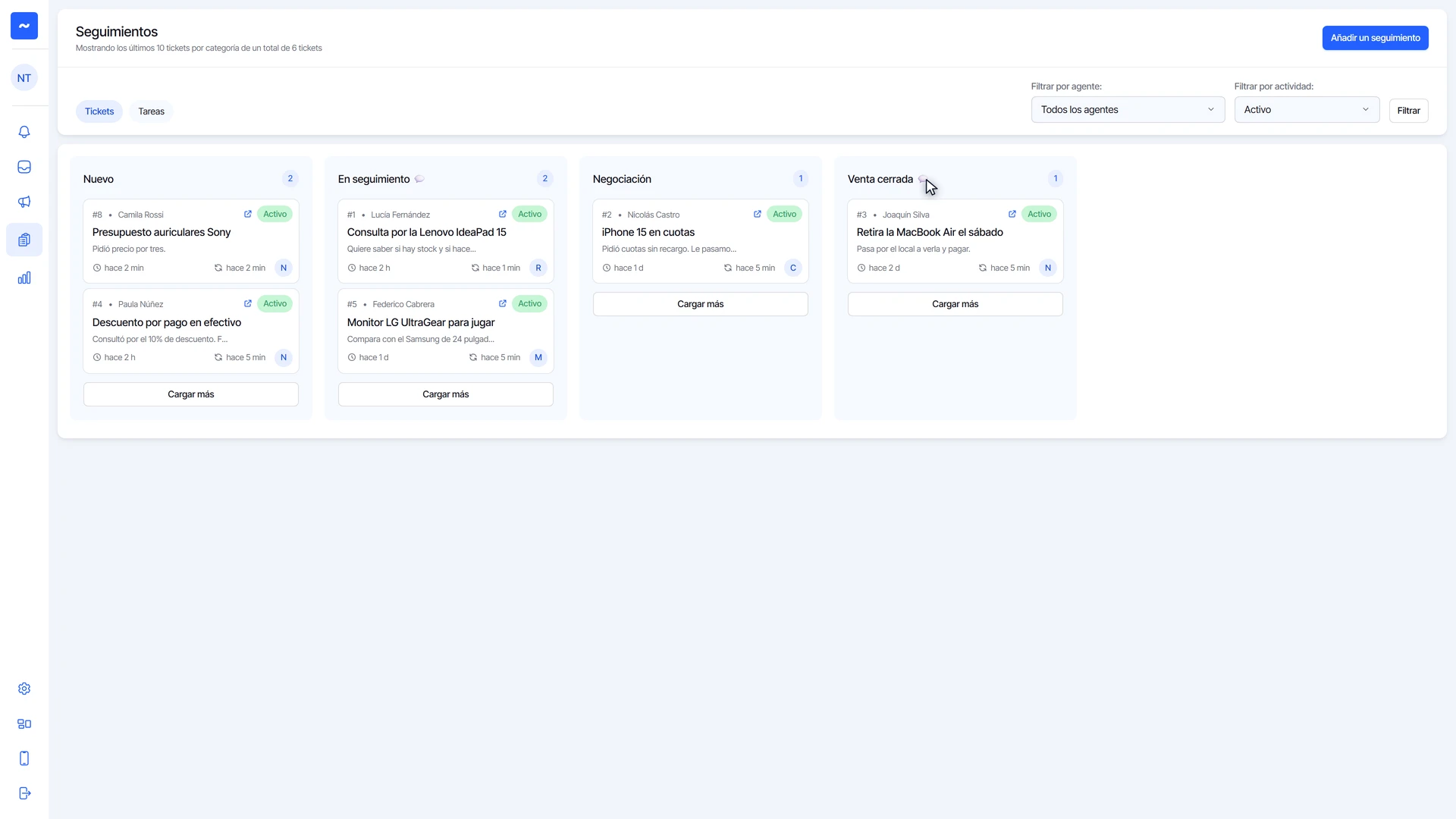This screenshot has height=819, width=1456.
Task: Click the logout icon in sidebar
Action: [24, 793]
